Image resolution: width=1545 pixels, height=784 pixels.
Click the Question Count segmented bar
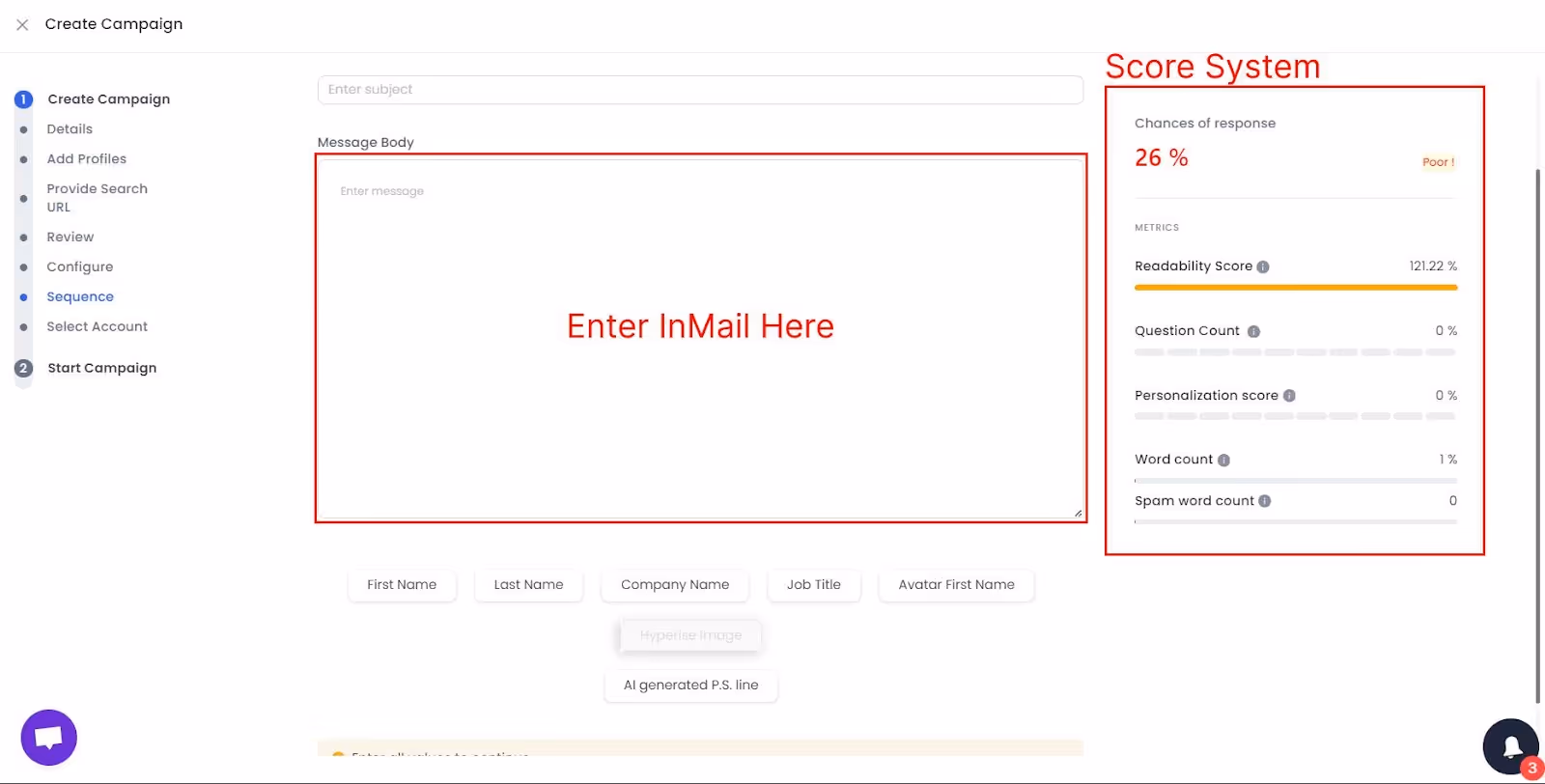pyautogui.click(x=1296, y=352)
